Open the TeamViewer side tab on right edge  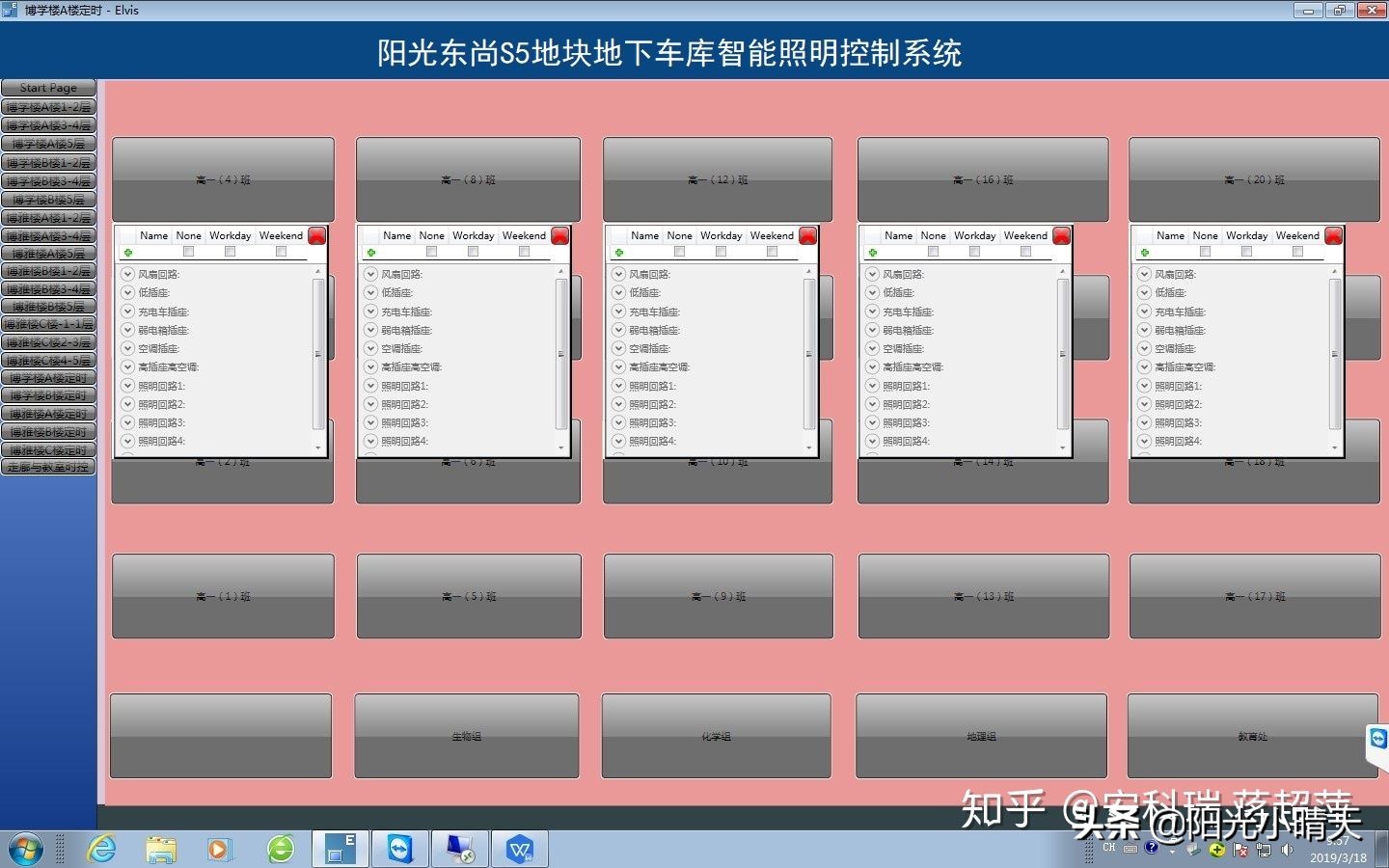[x=1377, y=739]
